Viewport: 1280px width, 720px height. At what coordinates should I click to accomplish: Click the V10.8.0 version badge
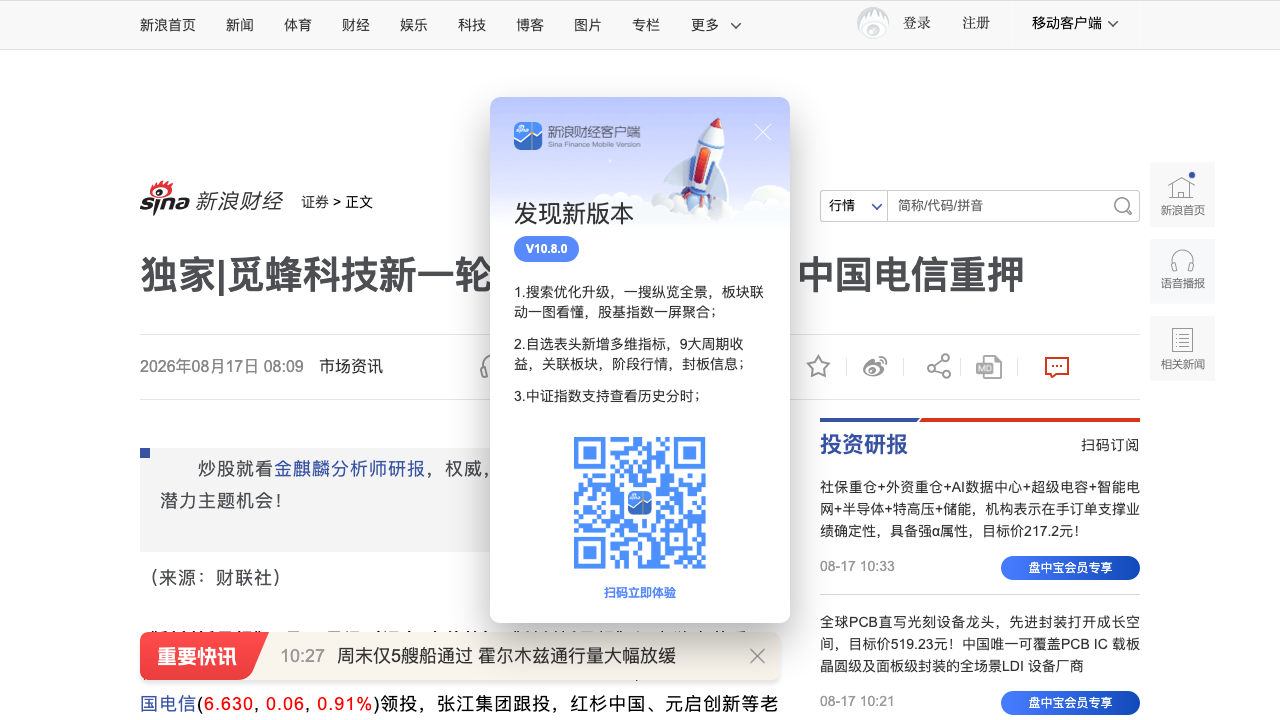(546, 249)
